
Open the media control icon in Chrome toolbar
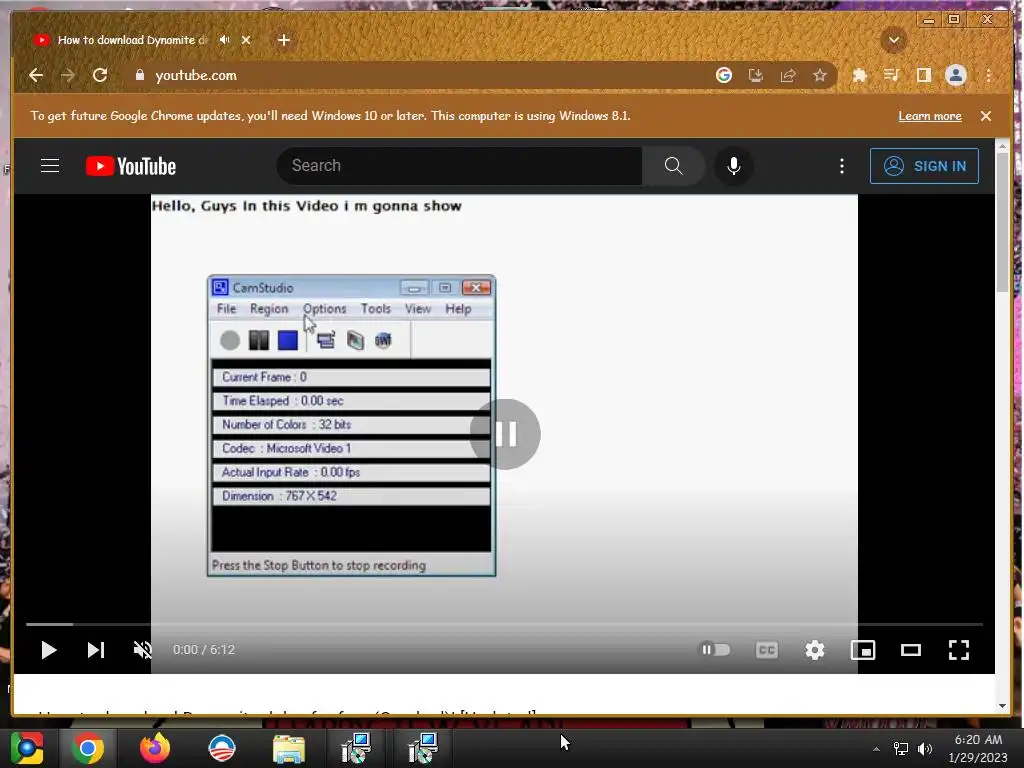tap(891, 75)
